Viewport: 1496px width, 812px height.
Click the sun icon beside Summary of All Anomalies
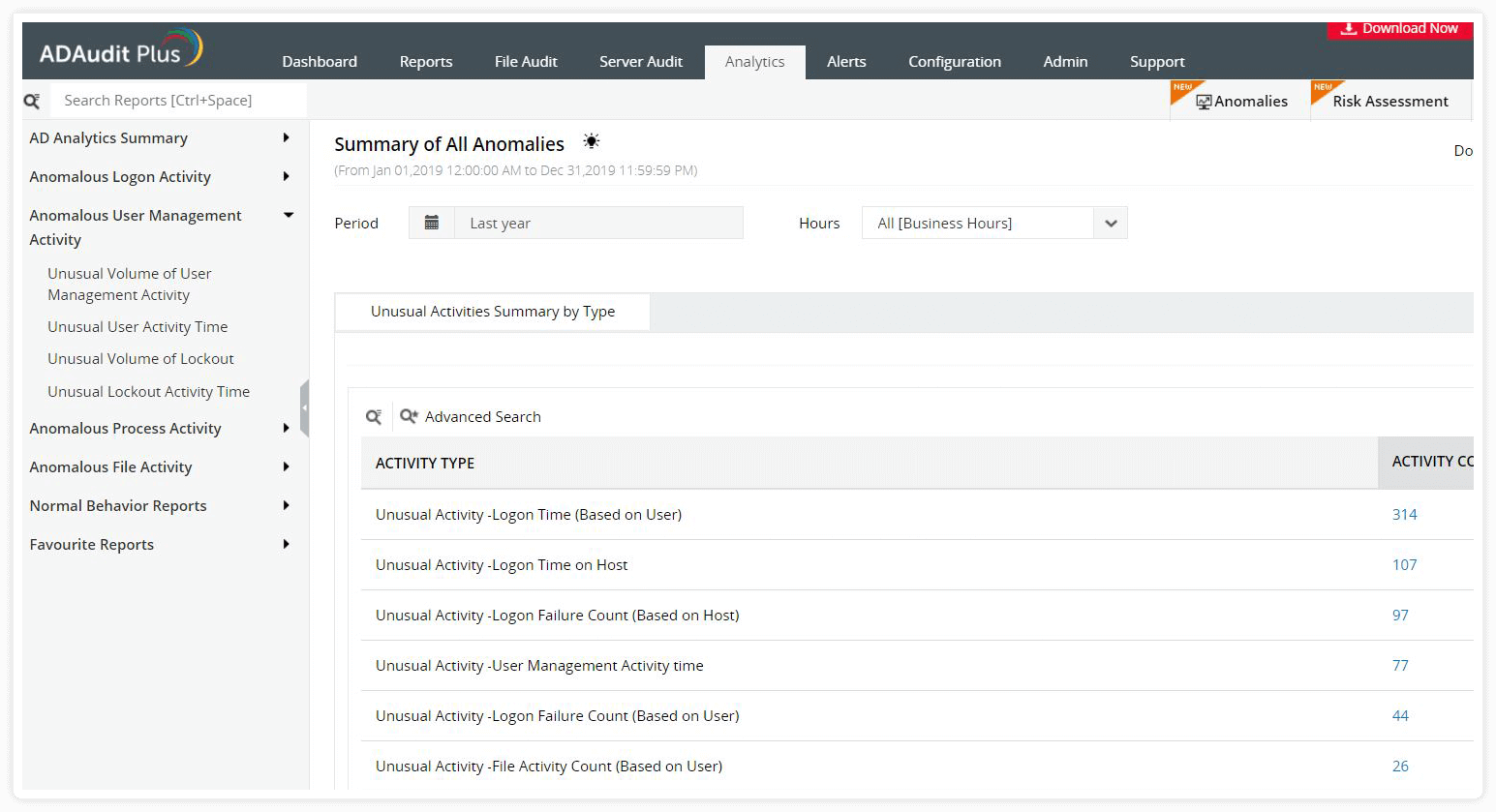(x=592, y=141)
